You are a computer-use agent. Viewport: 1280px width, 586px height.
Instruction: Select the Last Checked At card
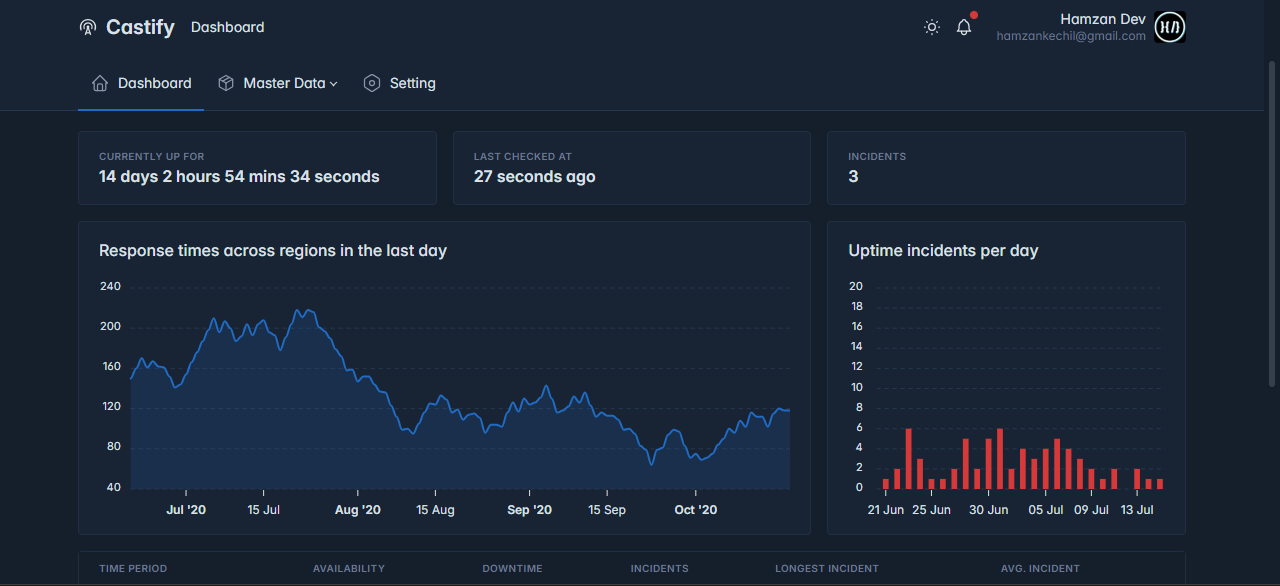pyautogui.click(x=631, y=168)
